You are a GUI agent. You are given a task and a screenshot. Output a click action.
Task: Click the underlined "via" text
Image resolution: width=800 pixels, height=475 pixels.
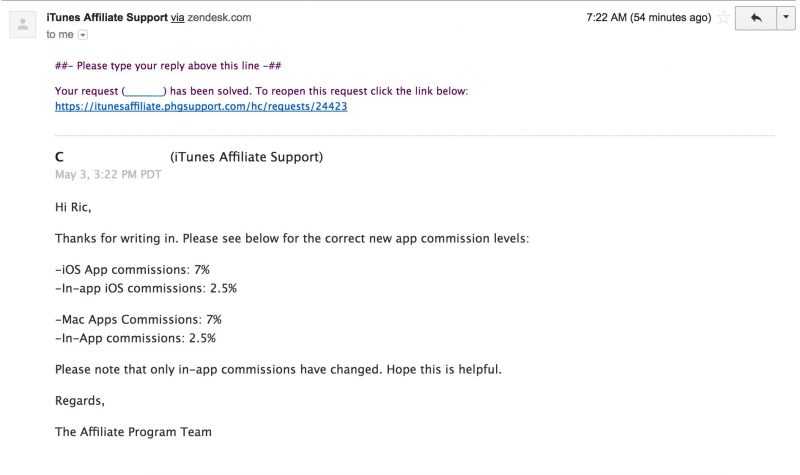point(178,17)
